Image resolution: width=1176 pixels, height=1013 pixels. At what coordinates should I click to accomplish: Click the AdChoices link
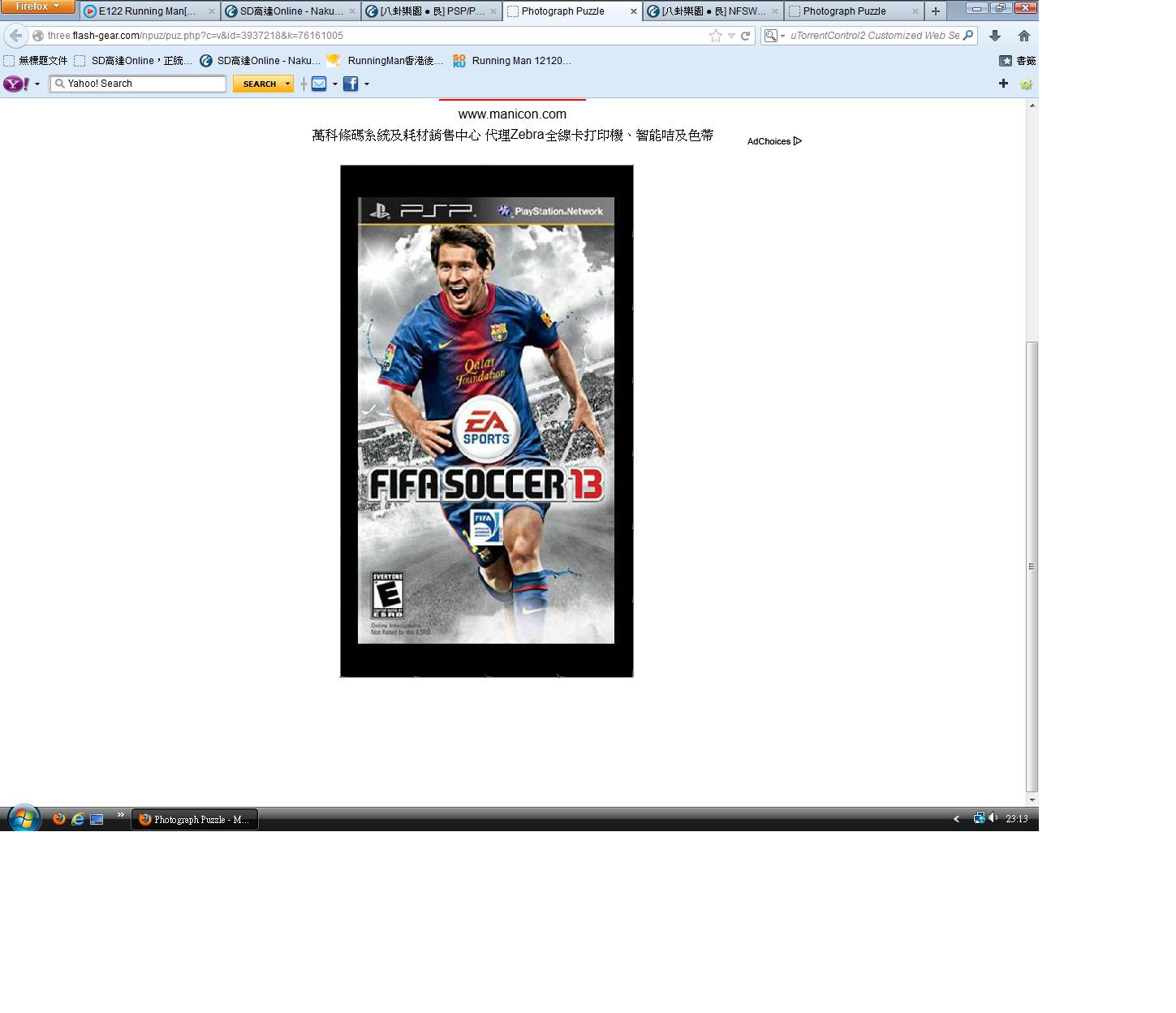click(773, 141)
